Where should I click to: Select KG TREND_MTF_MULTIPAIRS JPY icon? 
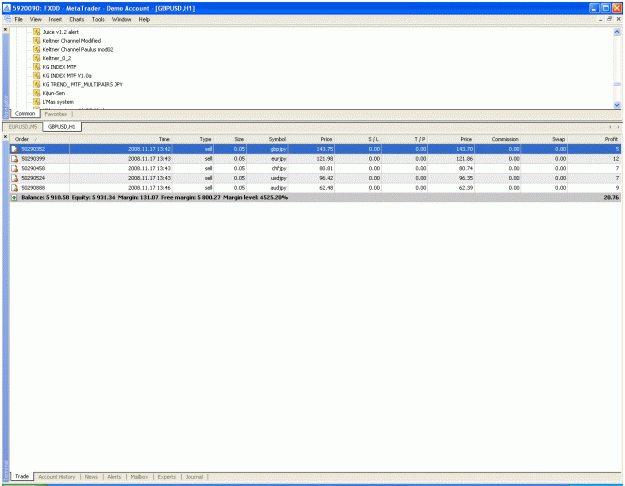click(x=37, y=85)
